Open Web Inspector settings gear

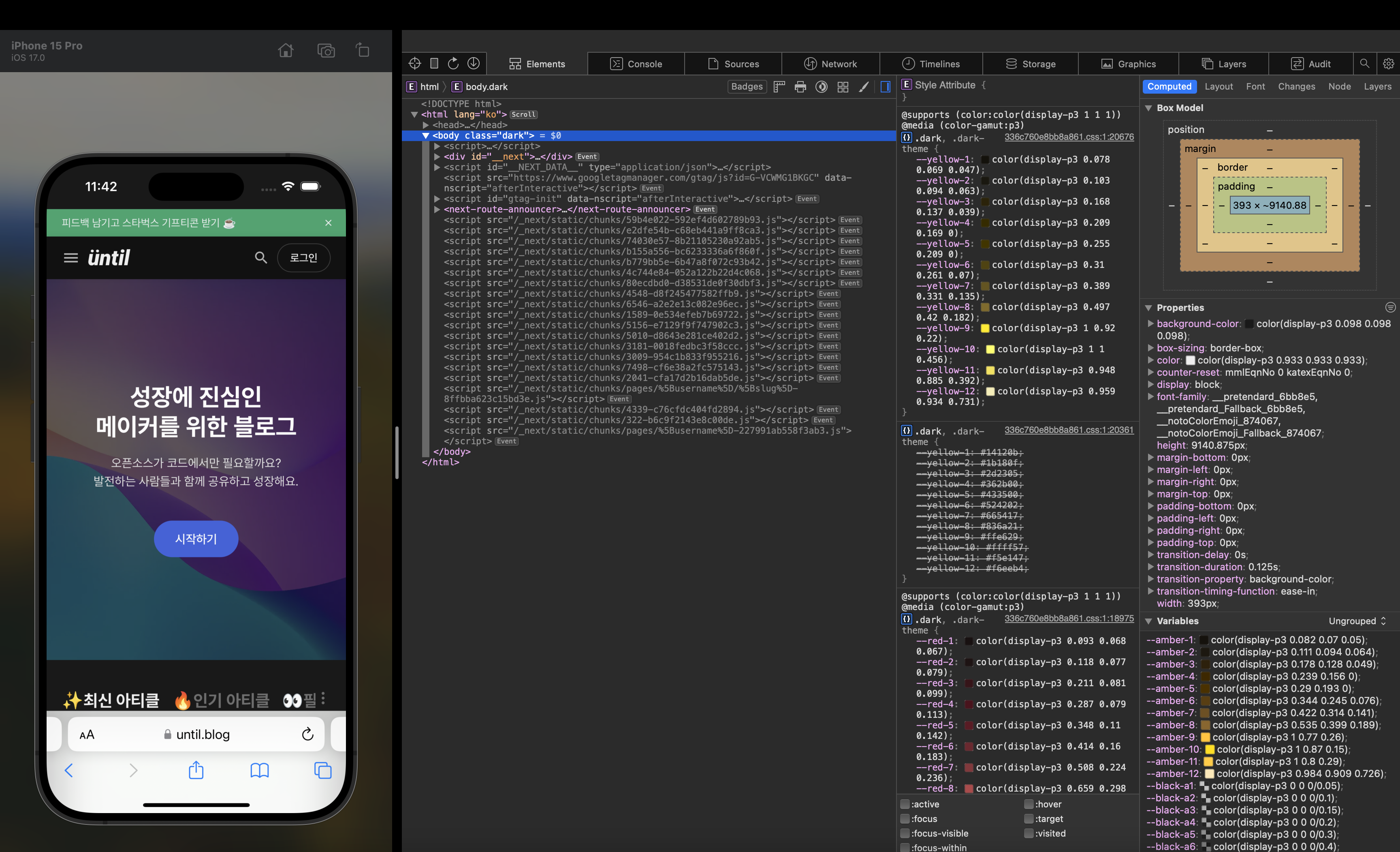coord(1388,64)
